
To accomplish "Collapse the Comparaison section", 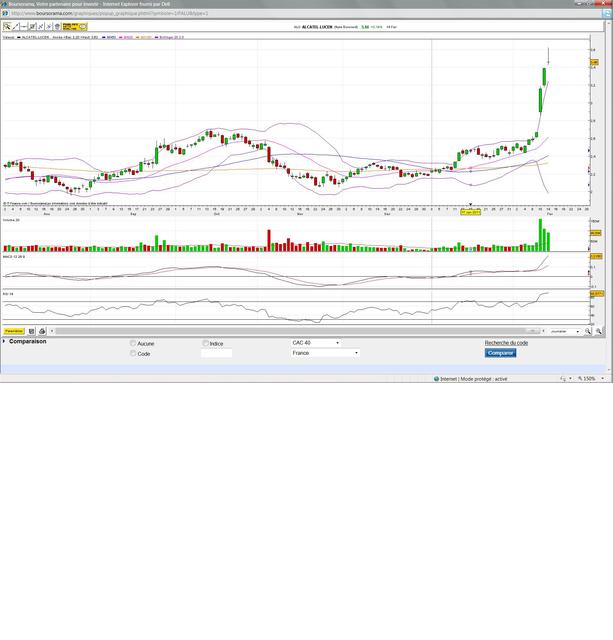I will [4, 341].
